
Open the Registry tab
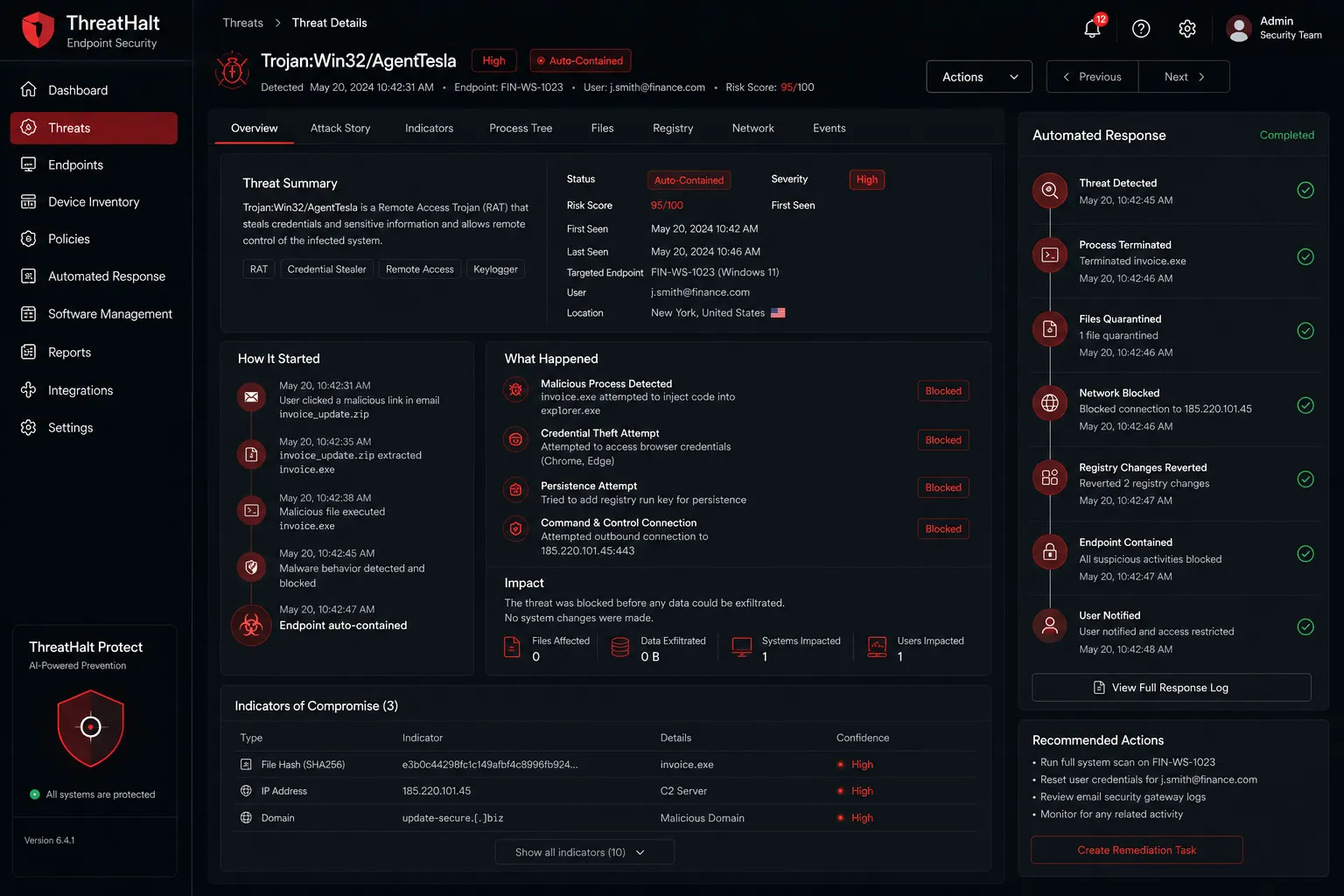[x=673, y=128]
